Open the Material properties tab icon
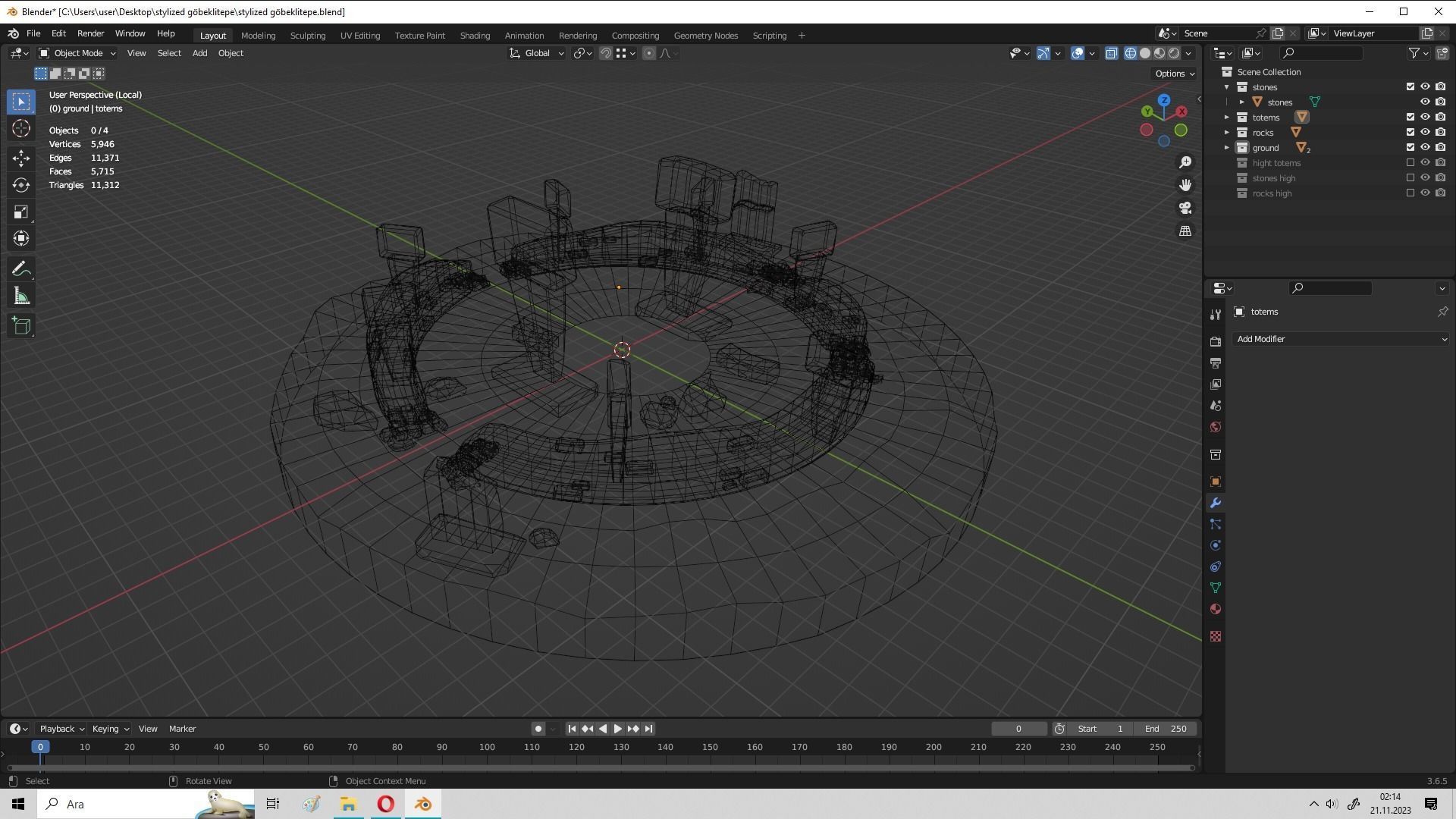1456x819 pixels. pyautogui.click(x=1216, y=609)
